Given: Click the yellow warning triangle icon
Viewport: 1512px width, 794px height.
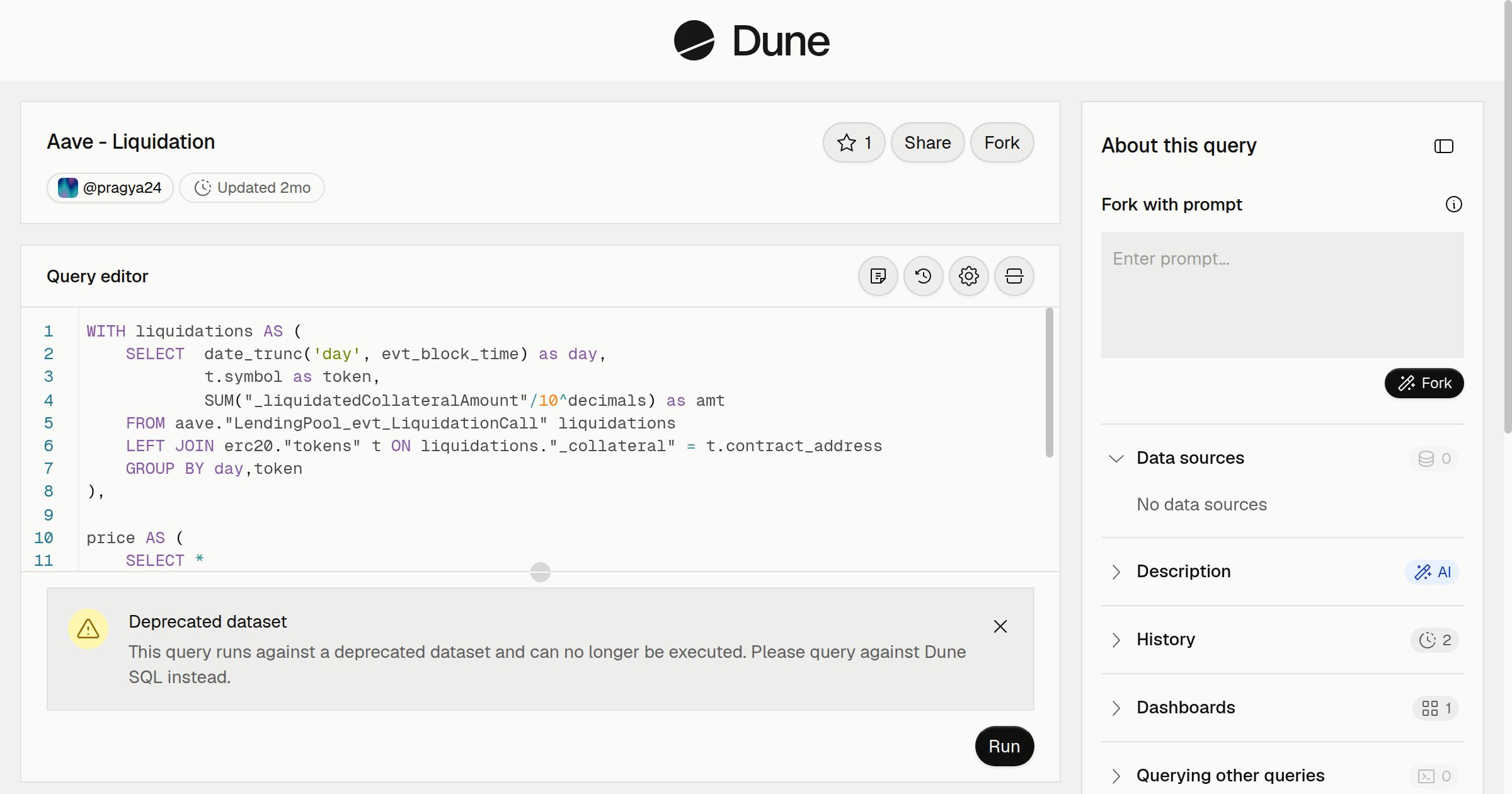Looking at the screenshot, I should (x=88, y=629).
